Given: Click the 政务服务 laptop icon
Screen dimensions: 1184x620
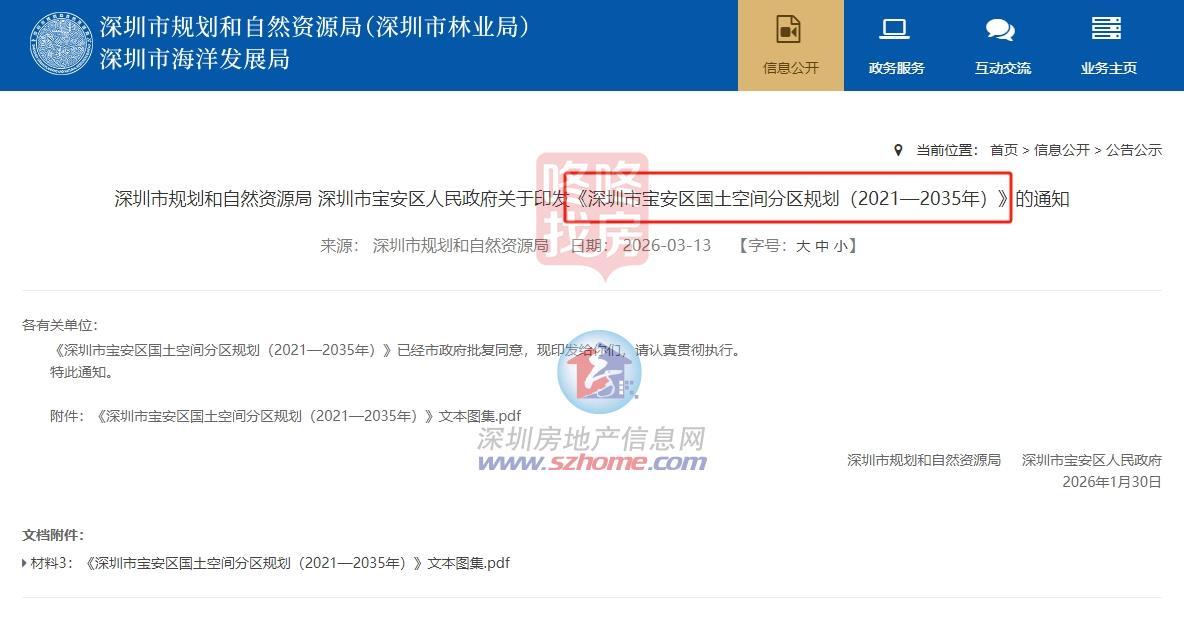Looking at the screenshot, I should pos(894,29).
